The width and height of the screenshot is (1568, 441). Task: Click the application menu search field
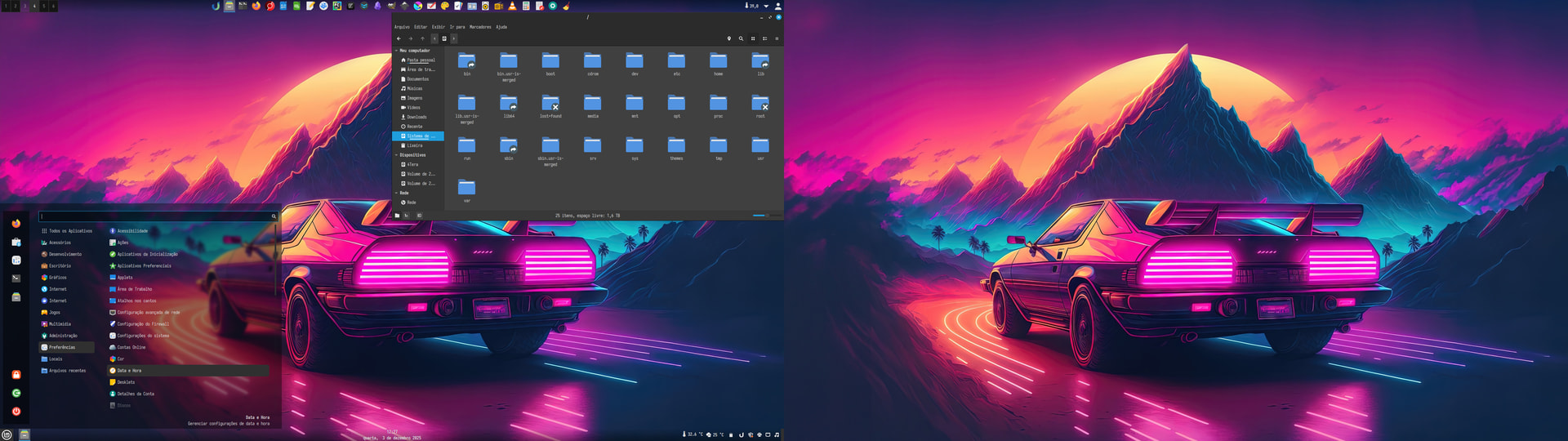tap(155, 216)
